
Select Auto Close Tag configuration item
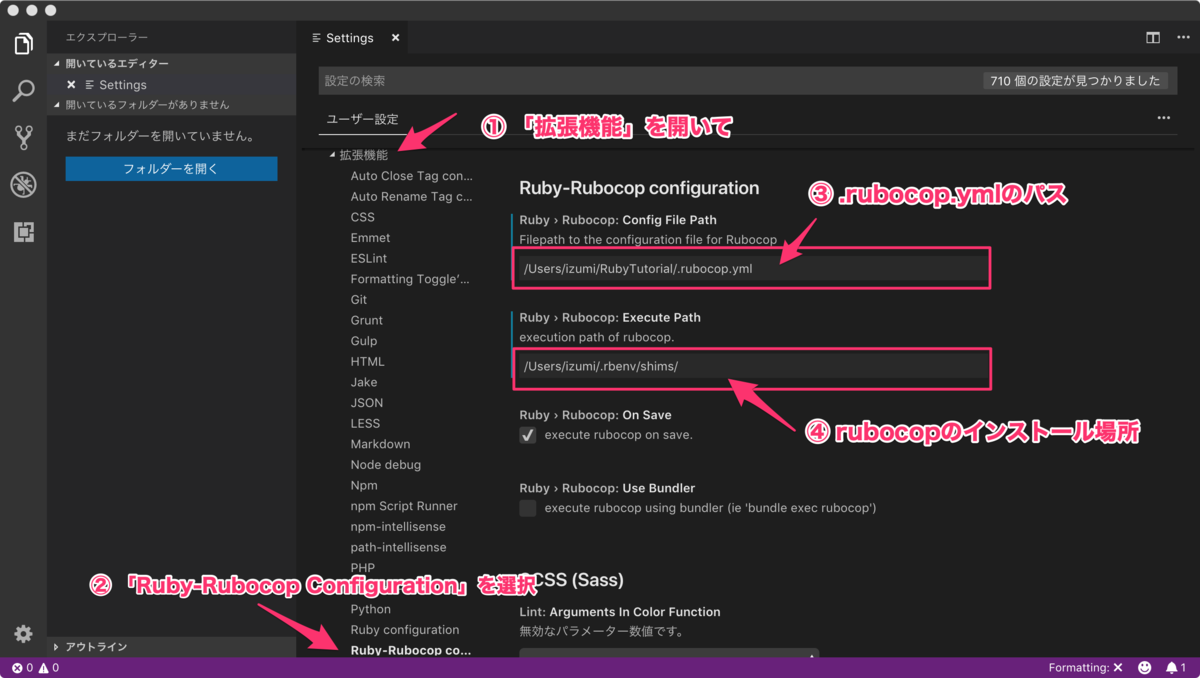pyautogui.click(x=412, y=176)
